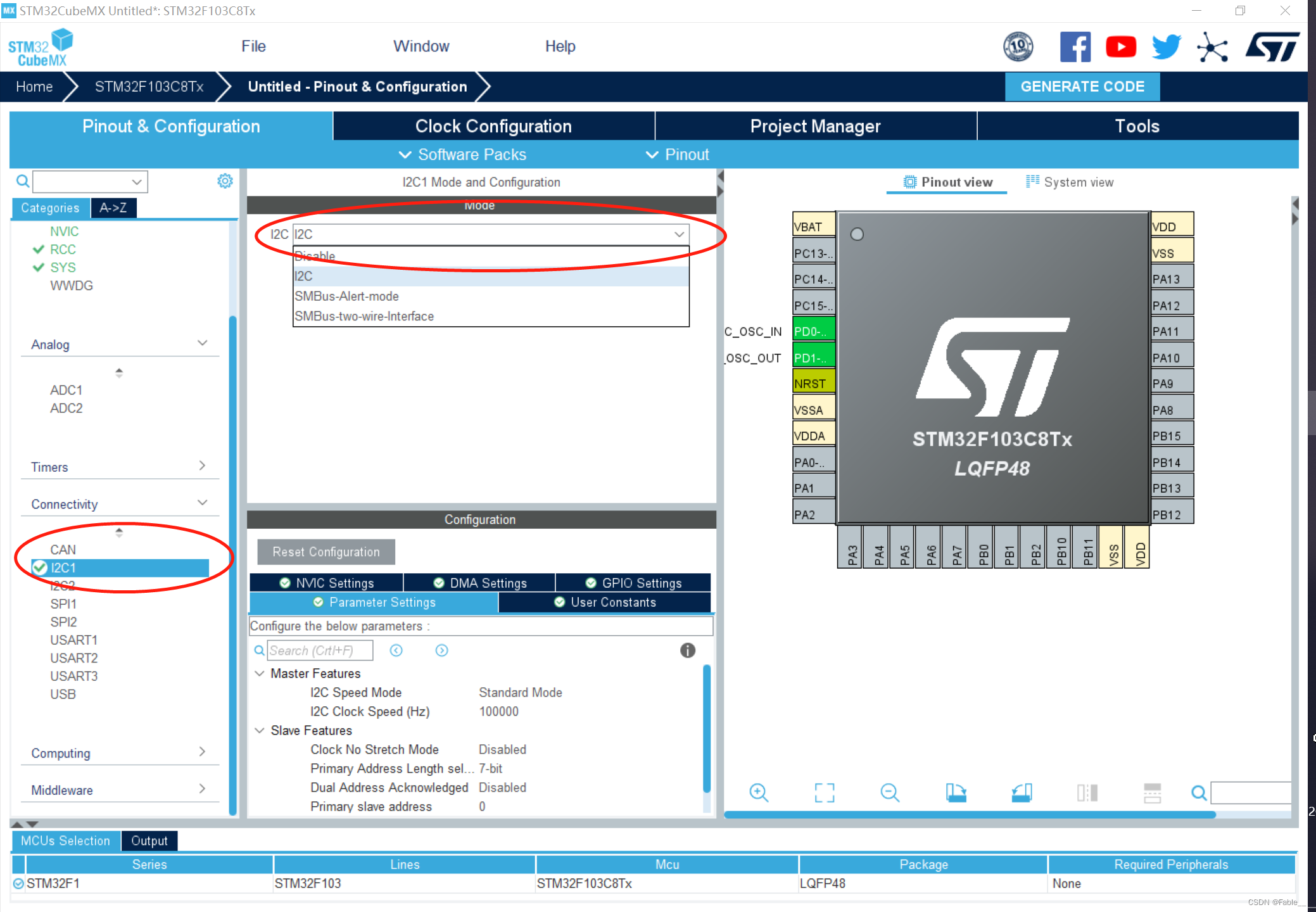
Task: Open the ST community network icon
Action: pos(1212,47)
